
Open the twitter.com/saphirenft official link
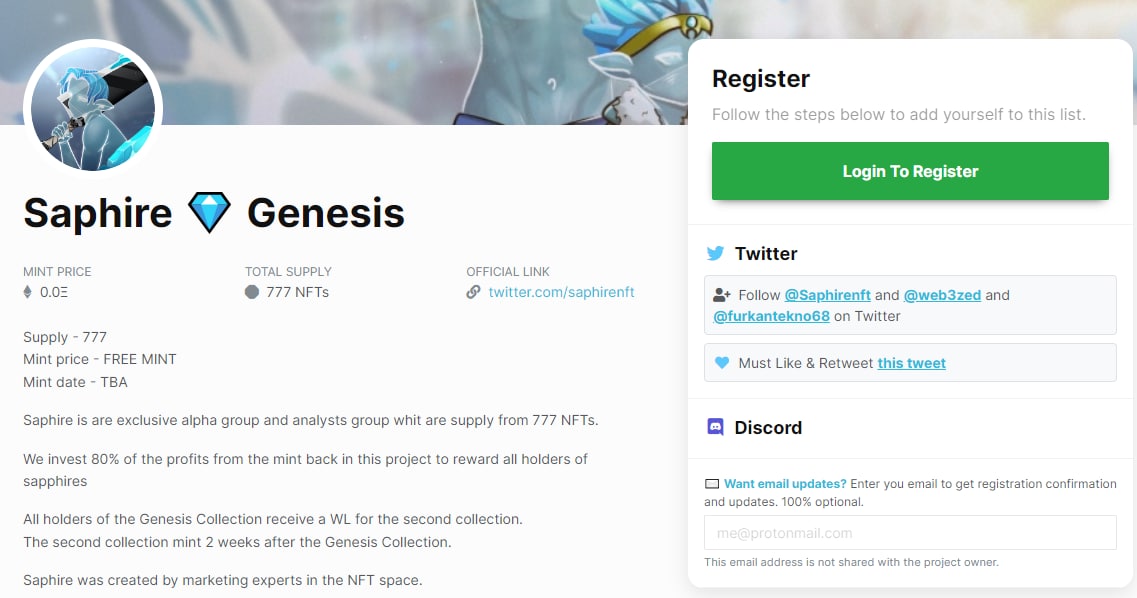(x=561, y=292)
